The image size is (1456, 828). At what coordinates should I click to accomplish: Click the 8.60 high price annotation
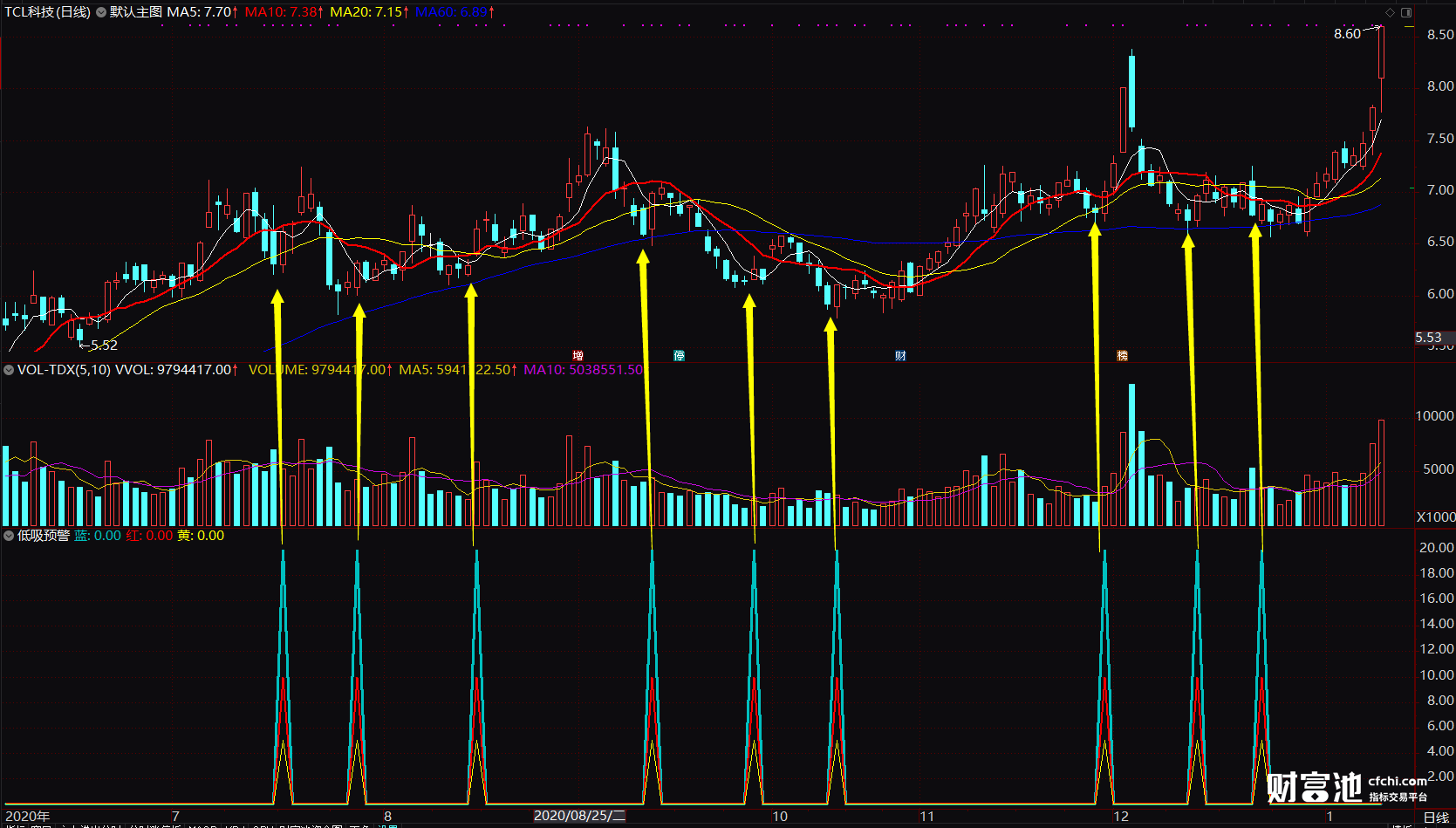point(1347,34)
